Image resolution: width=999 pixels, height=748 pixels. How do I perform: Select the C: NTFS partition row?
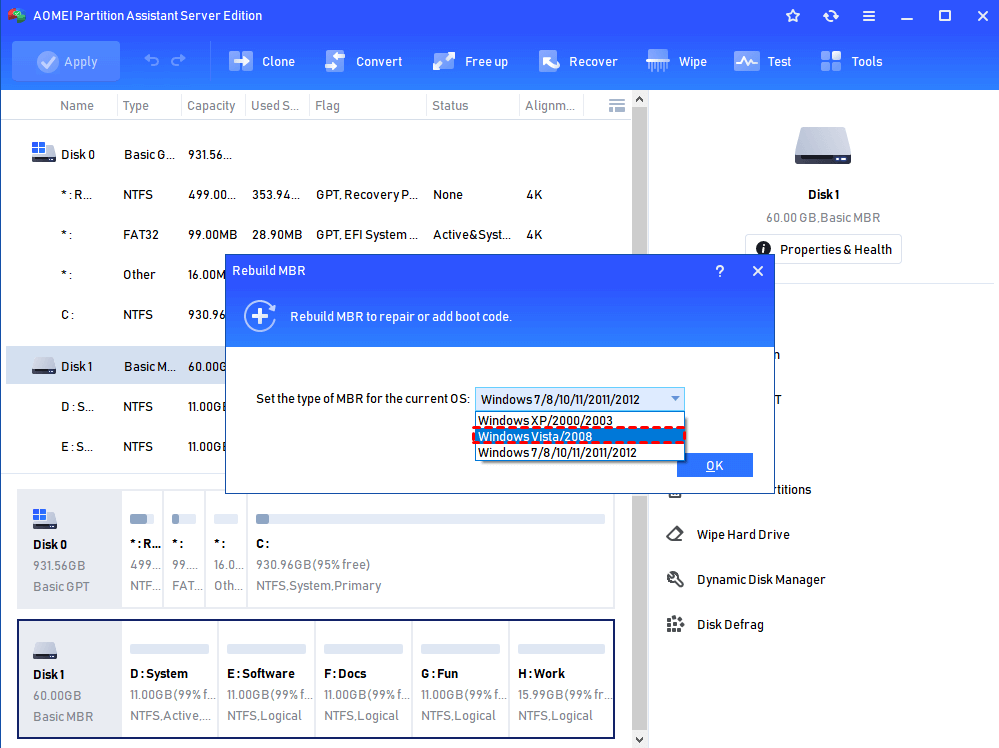click(x=116, y=315)
